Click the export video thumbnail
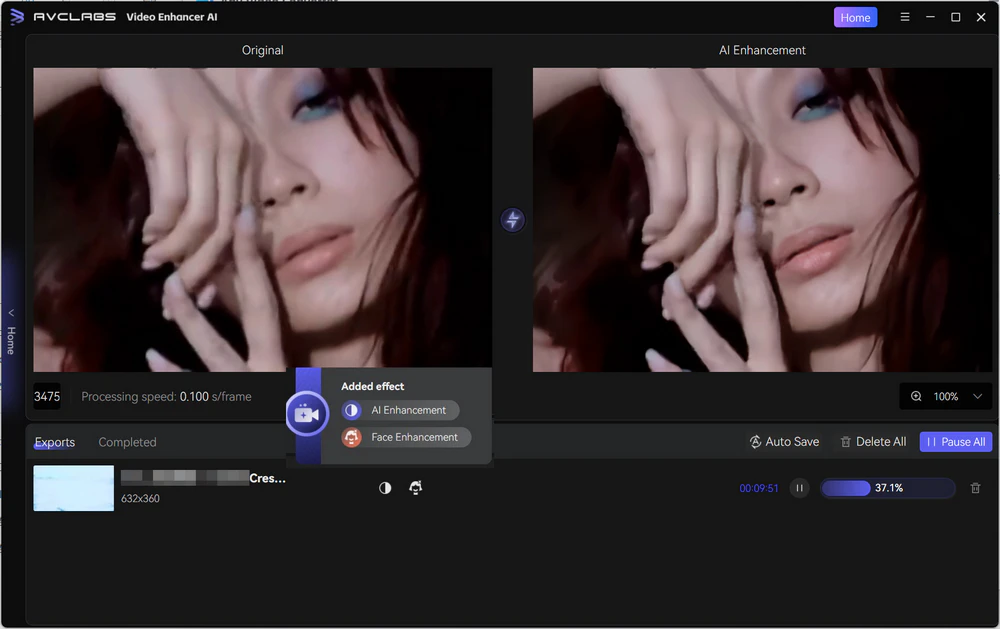1000x629 pixels. [73, 488]
